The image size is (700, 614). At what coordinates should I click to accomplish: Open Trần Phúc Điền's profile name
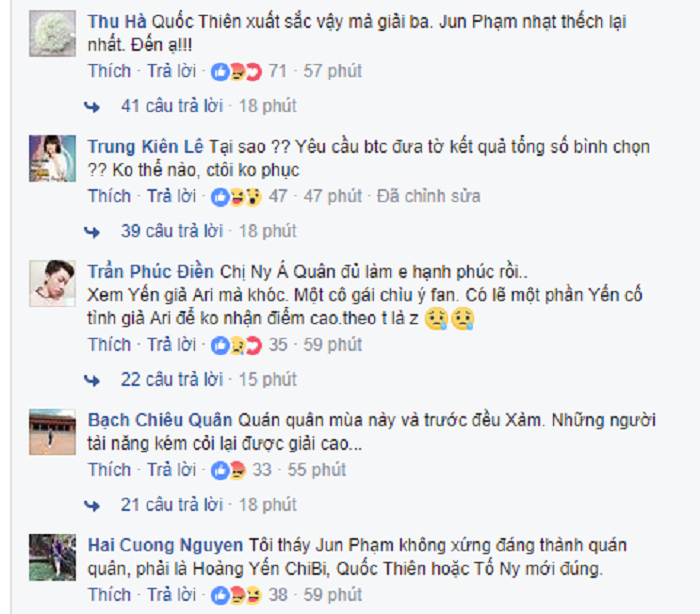[150, 271]
